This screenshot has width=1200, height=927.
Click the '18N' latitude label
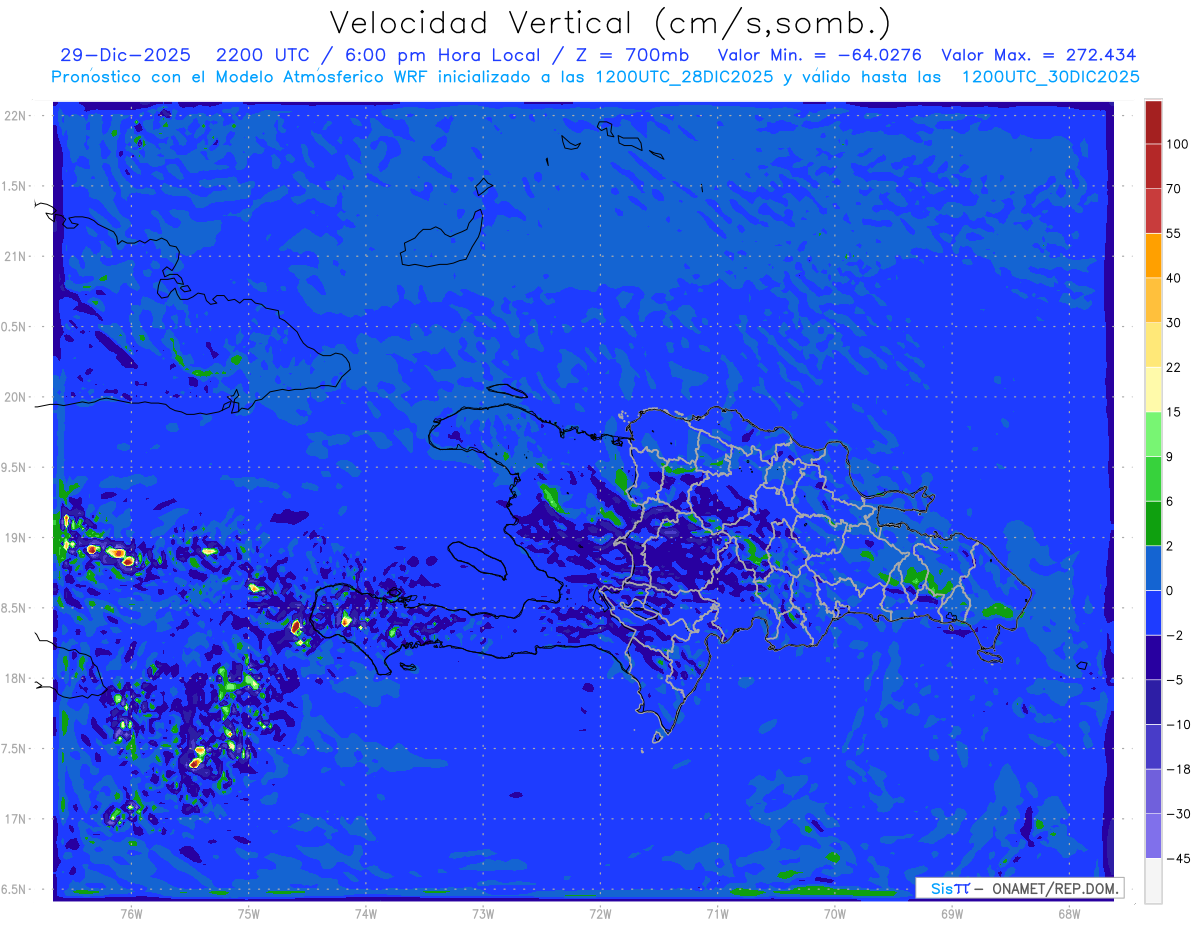(15, 678)
